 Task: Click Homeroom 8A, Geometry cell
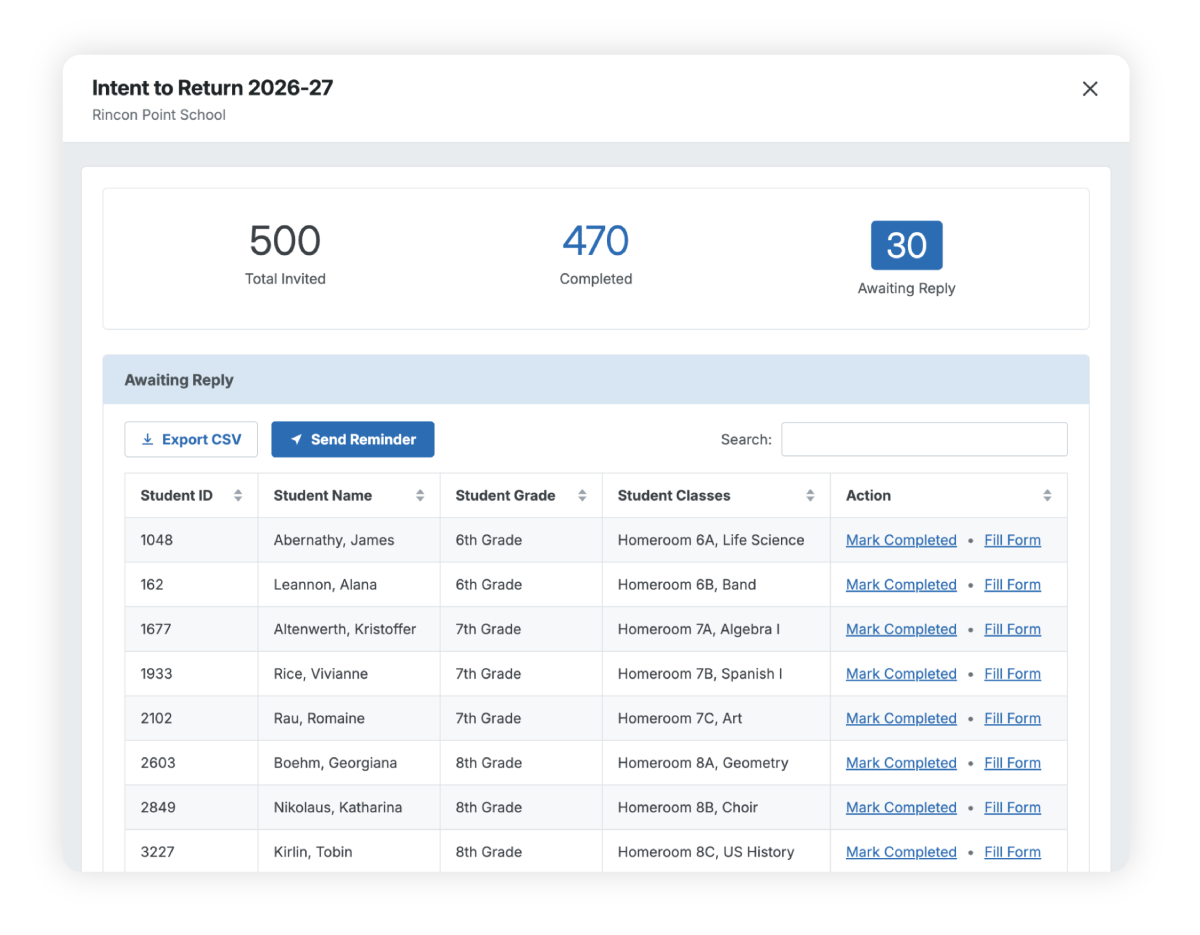pos(716,763)
